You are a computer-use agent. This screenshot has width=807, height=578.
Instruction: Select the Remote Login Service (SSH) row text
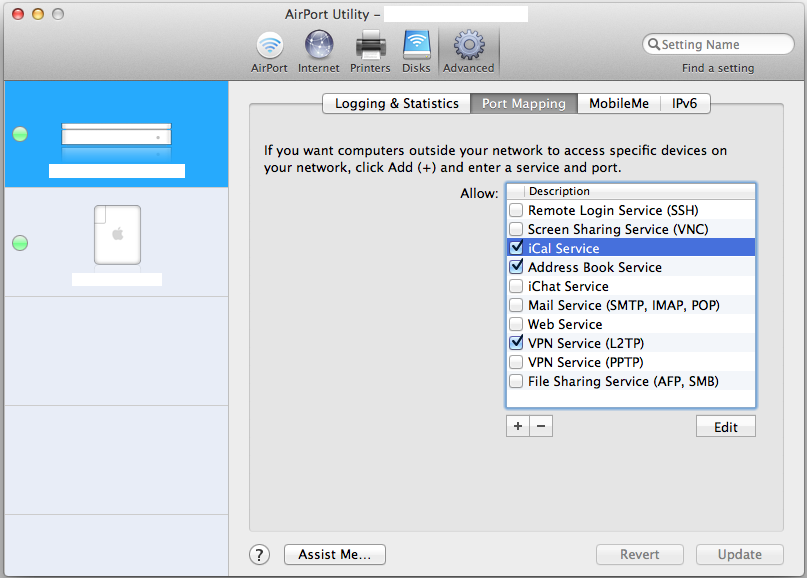pyautogui.click(x=613, y=211)
